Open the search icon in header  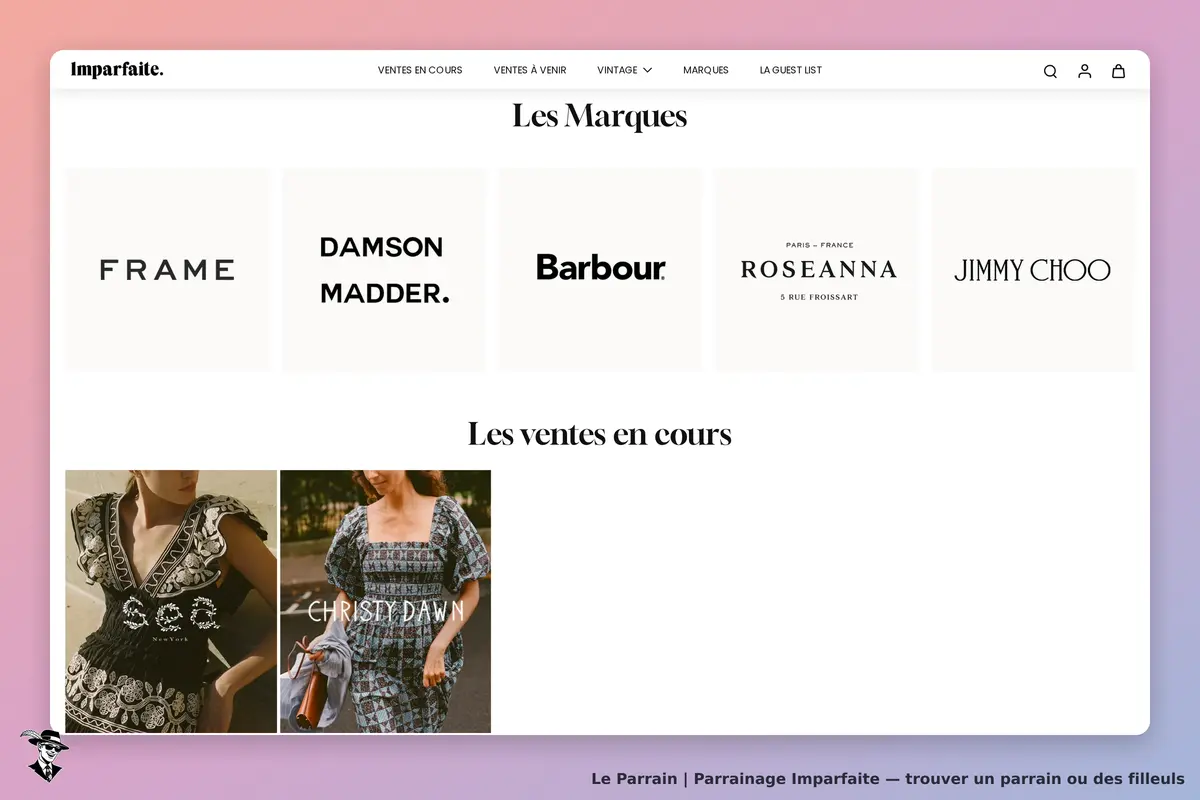click(1050, 71)
